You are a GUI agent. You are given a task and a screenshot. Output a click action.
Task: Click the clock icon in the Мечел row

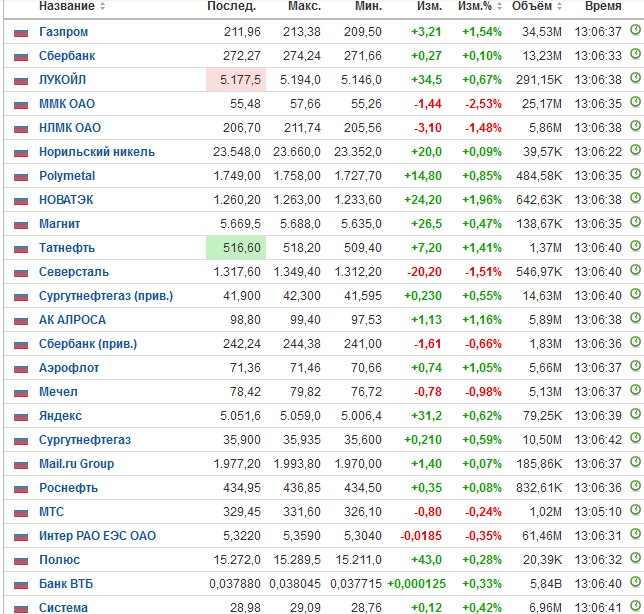pyautogui.click(x=635, y=390)
